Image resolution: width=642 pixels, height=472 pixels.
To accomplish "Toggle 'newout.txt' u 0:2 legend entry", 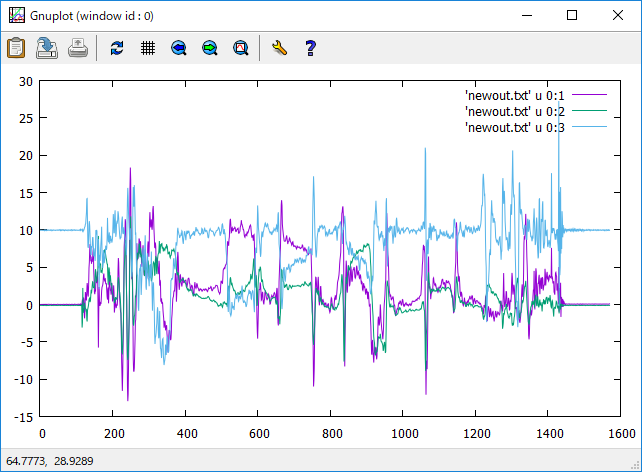I will (515, 111).
